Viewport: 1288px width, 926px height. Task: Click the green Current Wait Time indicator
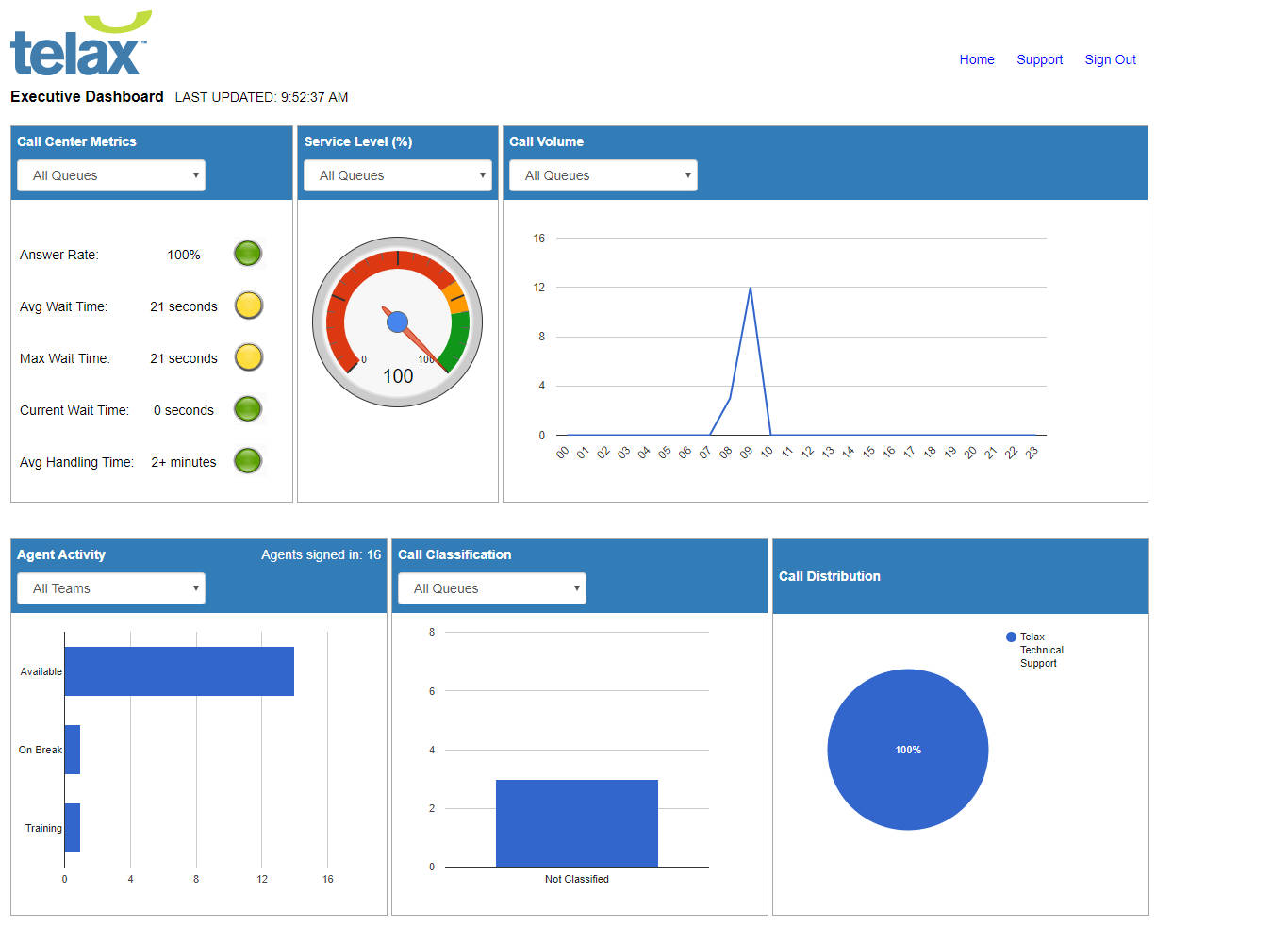tap(247, 409)
